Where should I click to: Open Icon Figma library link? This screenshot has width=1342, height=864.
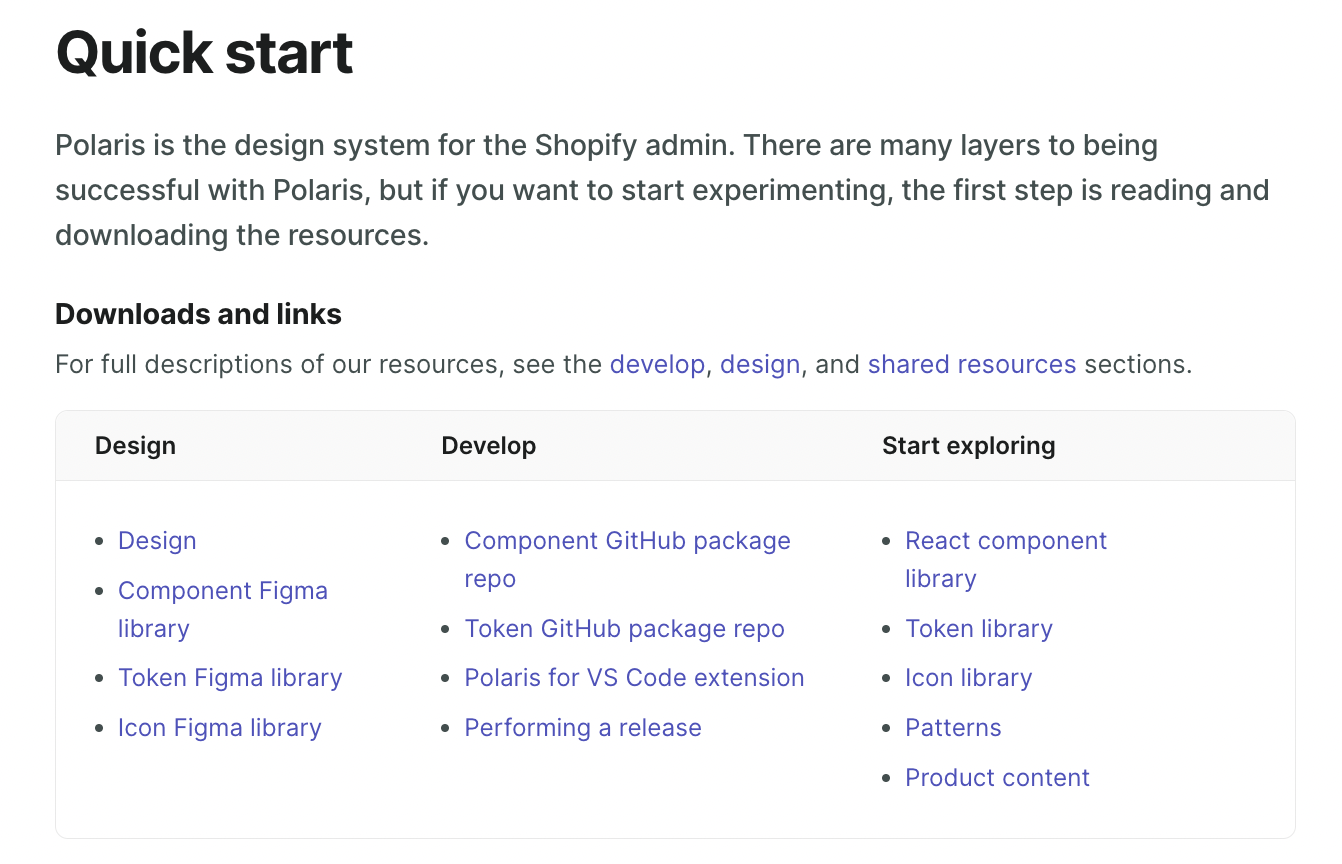[220, 728]
